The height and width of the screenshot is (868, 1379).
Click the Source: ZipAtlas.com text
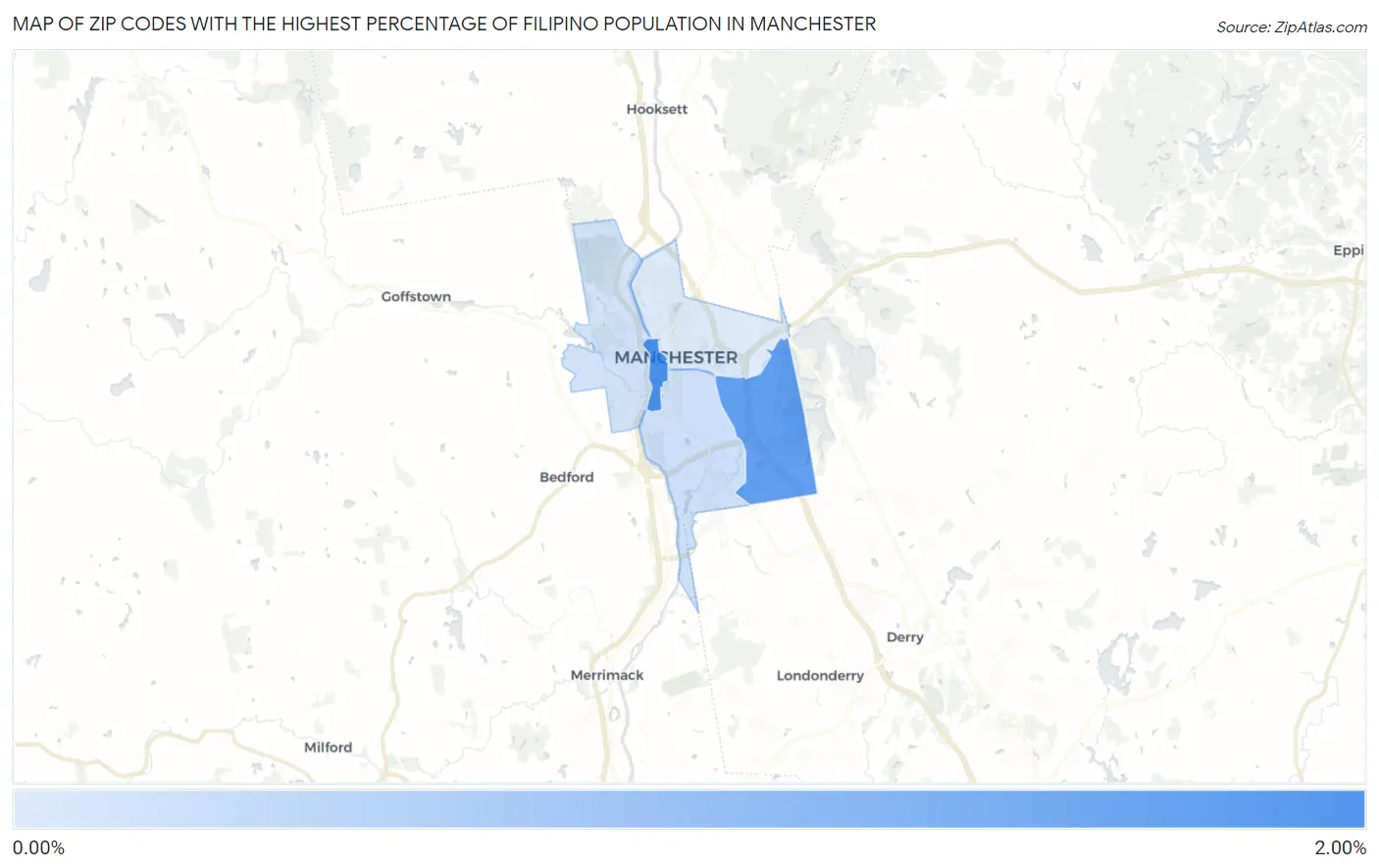(1292, 27)
